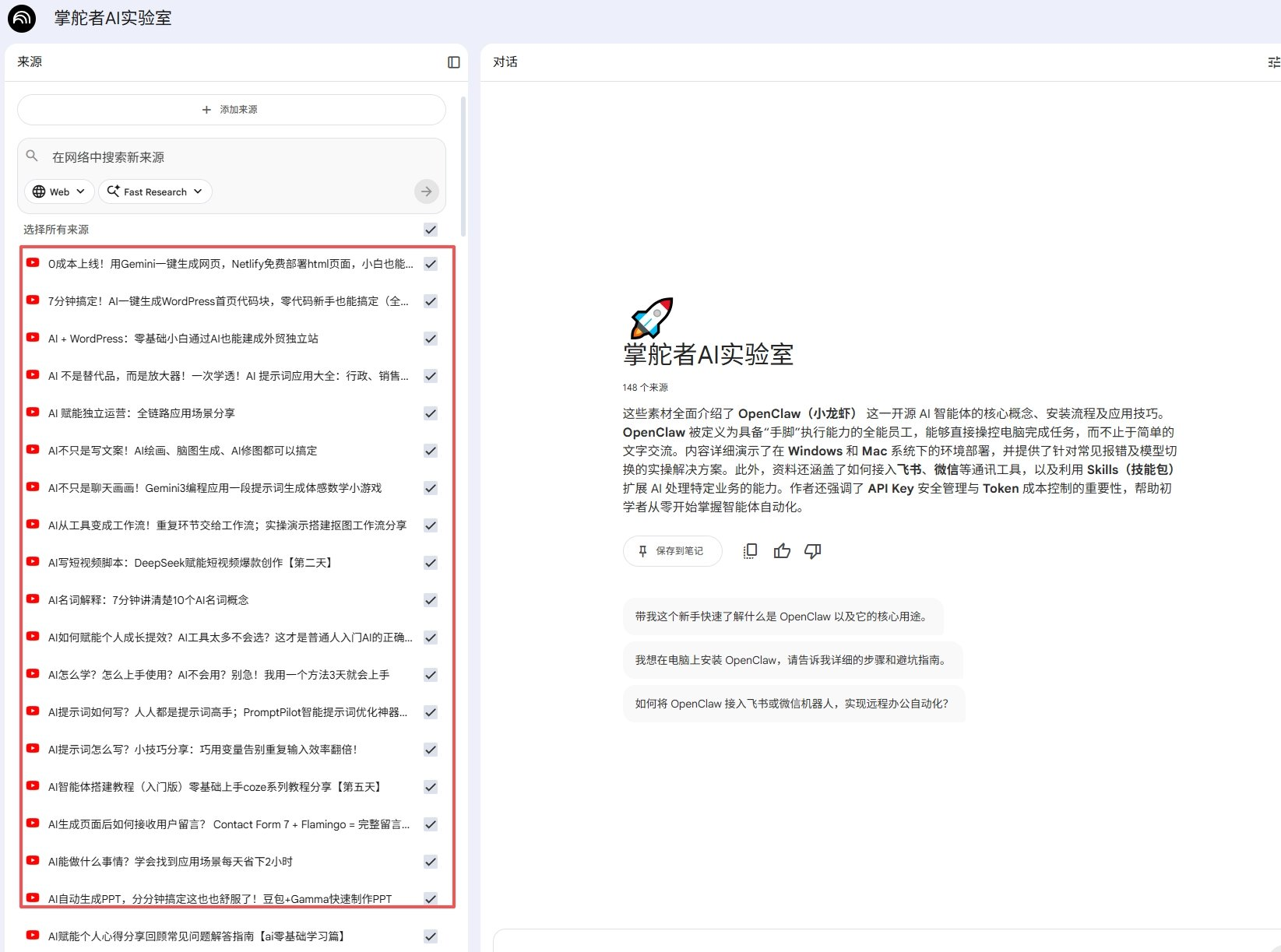Open source AI从工具变成工作流

click(227, 525)
